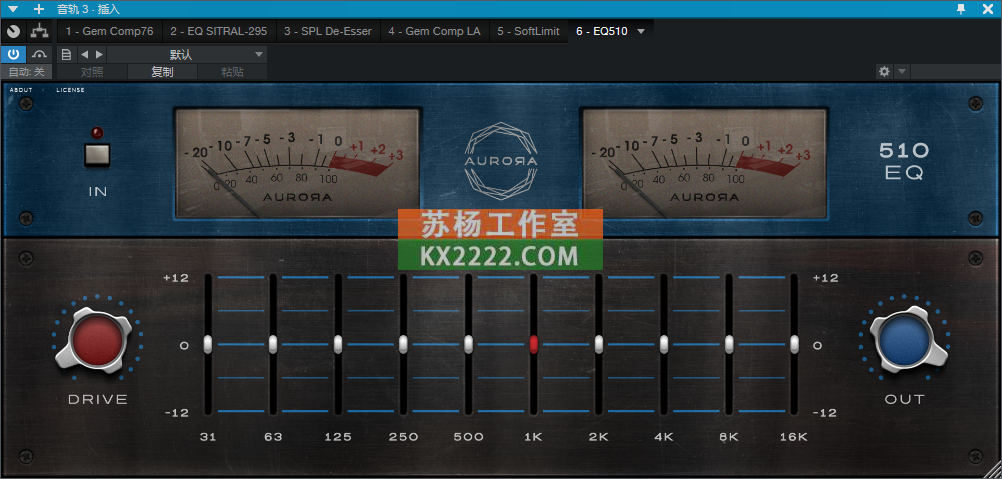Click the blue OUT knob
This screenshot has width=1002, height=479.
tap(904, 340)
